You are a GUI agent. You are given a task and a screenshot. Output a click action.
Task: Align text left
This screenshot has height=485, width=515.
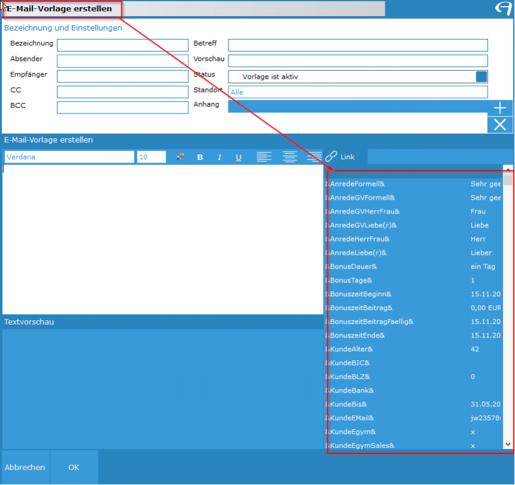point(264,157)
